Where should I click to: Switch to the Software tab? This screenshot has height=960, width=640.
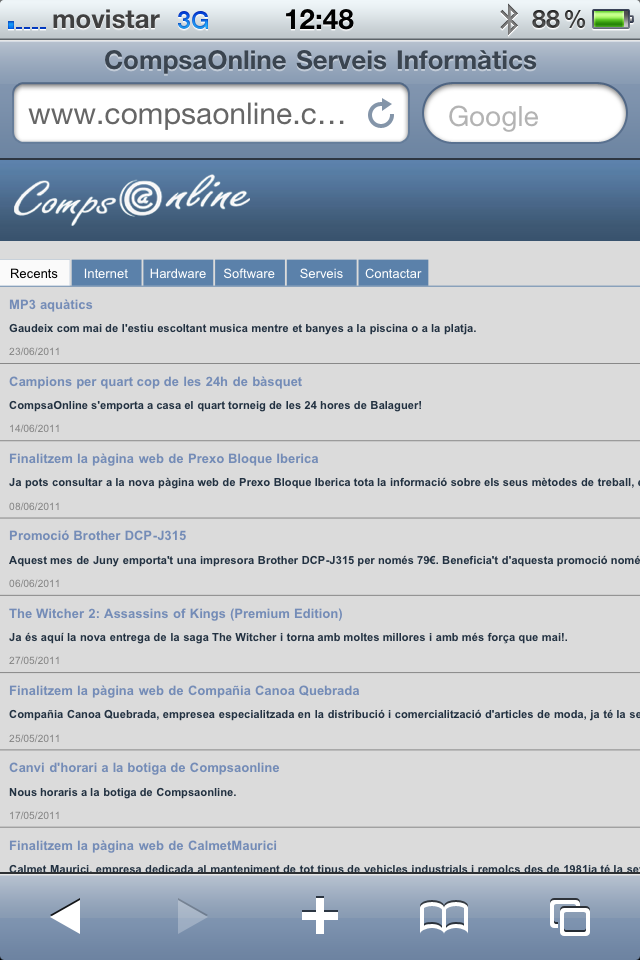249,274
